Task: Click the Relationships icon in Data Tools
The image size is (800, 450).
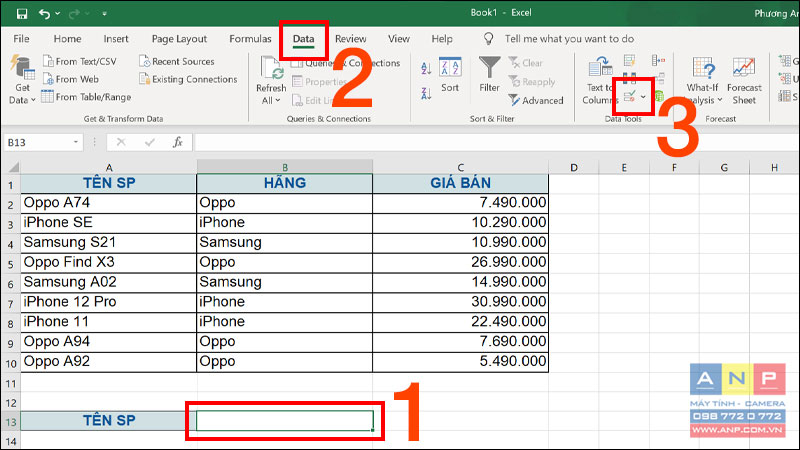Action: (x=659, y=79)
